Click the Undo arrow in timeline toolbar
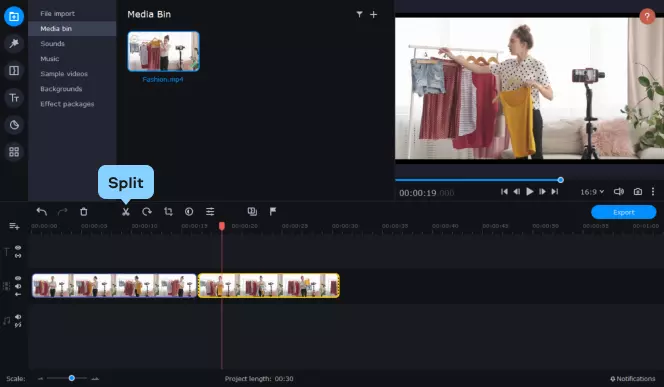Screen dimensions: 664x387 (42, 211)
